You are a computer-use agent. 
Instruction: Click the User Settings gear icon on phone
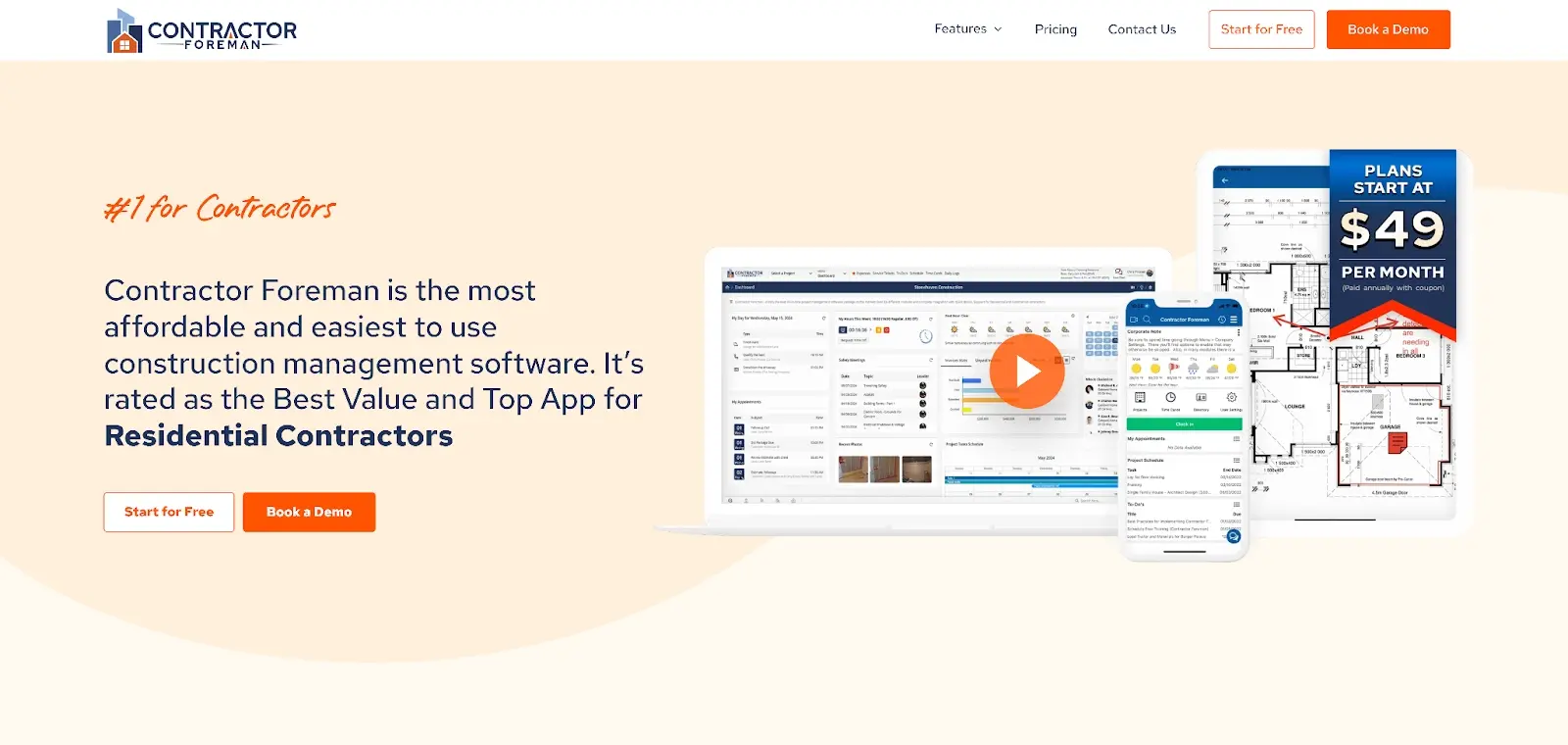[1231, 398]
